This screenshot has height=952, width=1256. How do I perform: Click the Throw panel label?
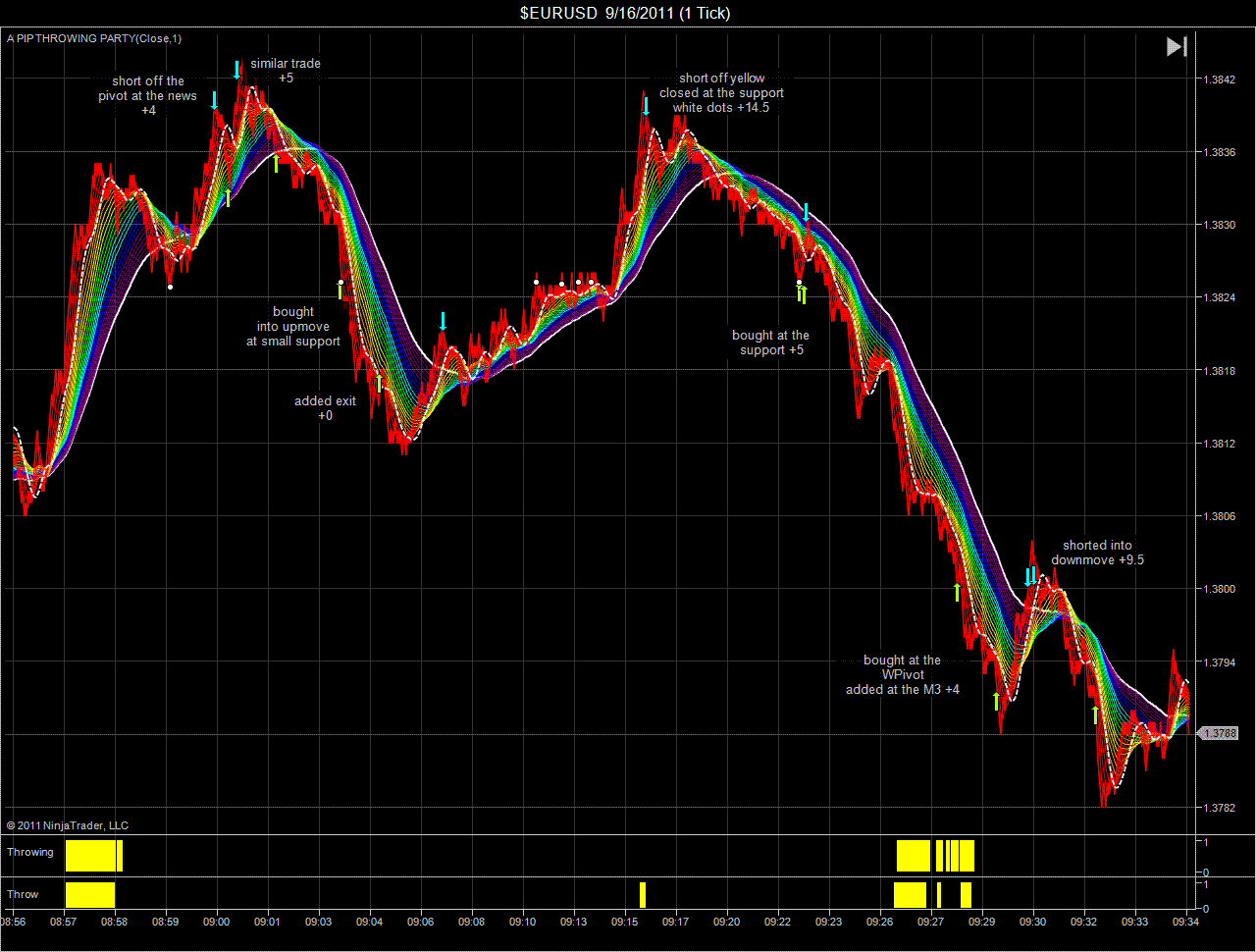click(23, 894)
